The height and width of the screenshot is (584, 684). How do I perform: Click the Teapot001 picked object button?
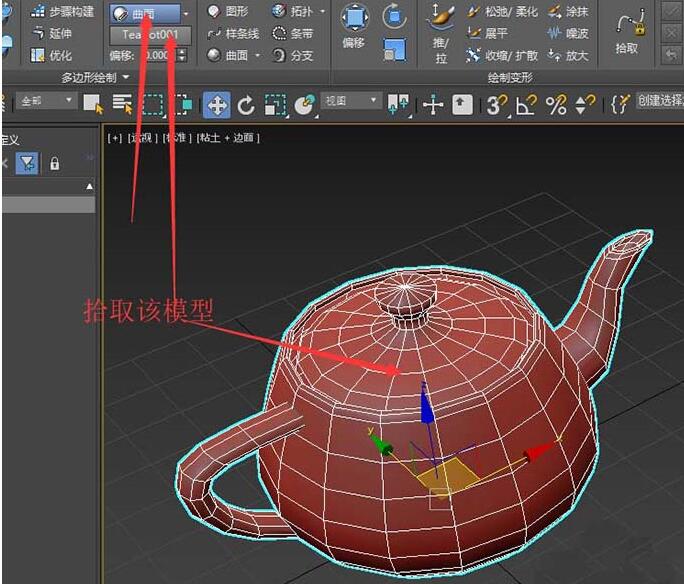[x=150, y=35]
